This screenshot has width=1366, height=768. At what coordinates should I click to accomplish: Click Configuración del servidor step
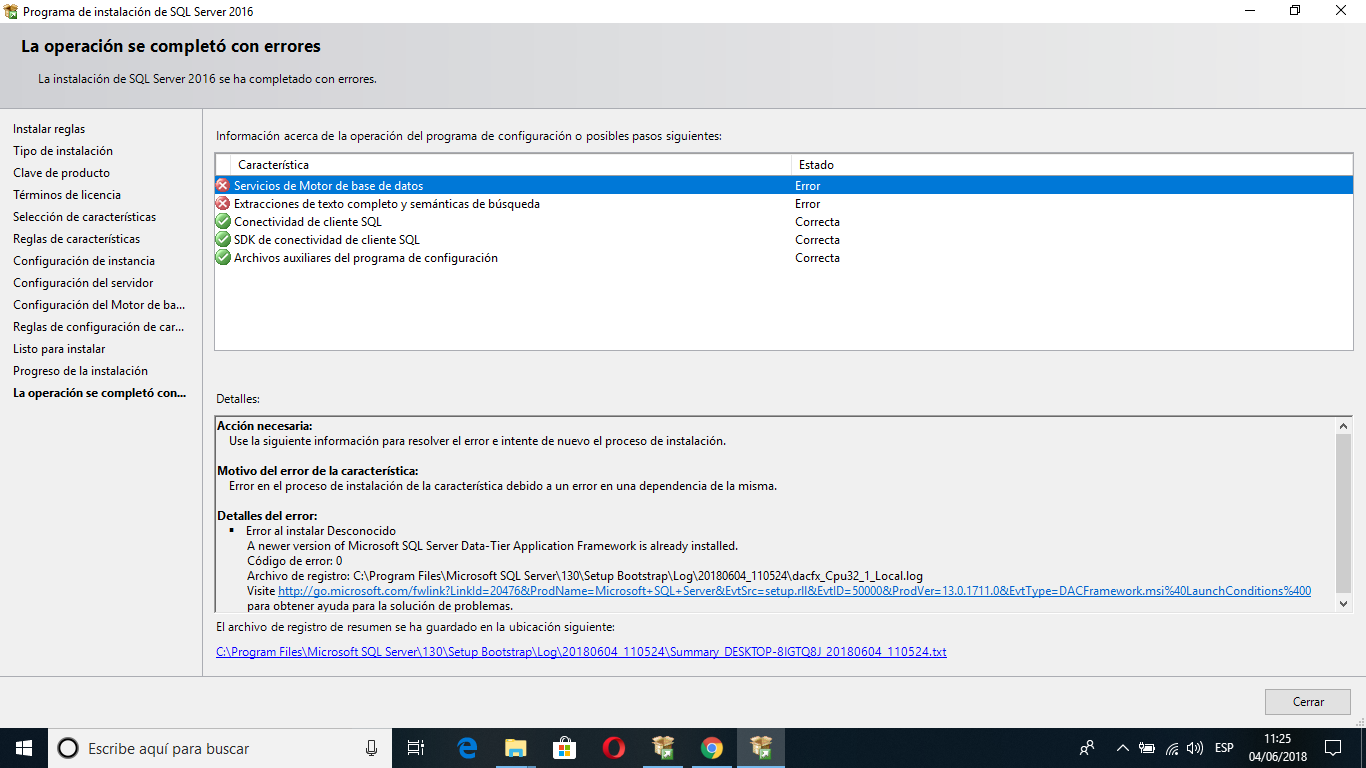coord(83,283)
